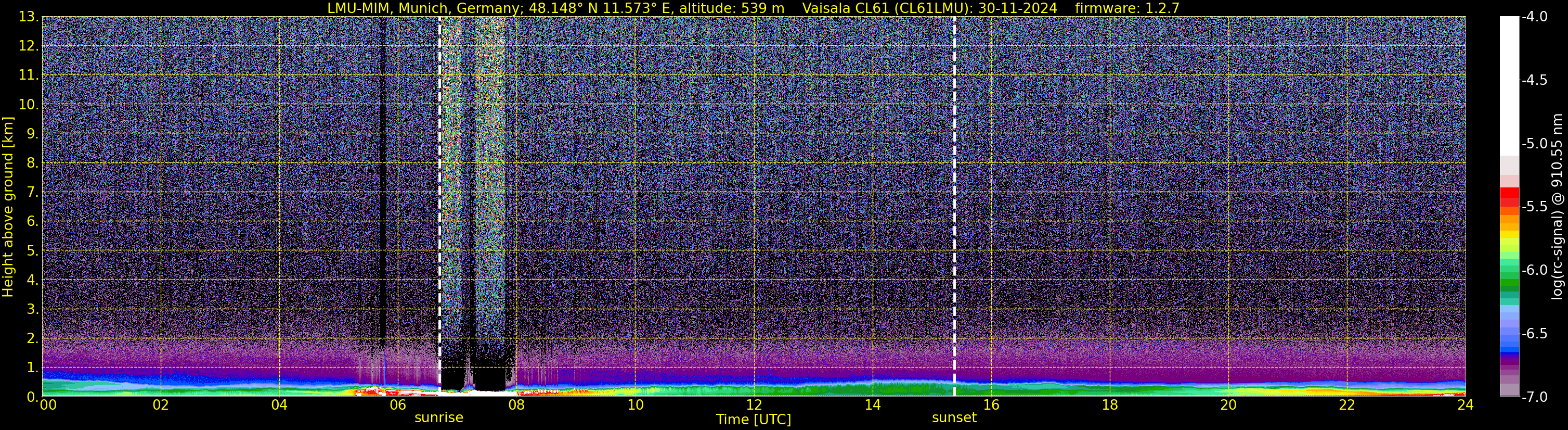Select the 'Height above ground [km]' axis label
The height and width of the screenshot is (430, 1568).
(x=8, y=207)
